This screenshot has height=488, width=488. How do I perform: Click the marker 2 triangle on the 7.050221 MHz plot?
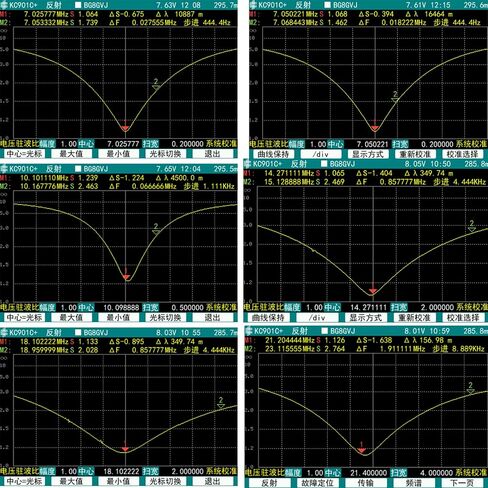click(395, 100)
